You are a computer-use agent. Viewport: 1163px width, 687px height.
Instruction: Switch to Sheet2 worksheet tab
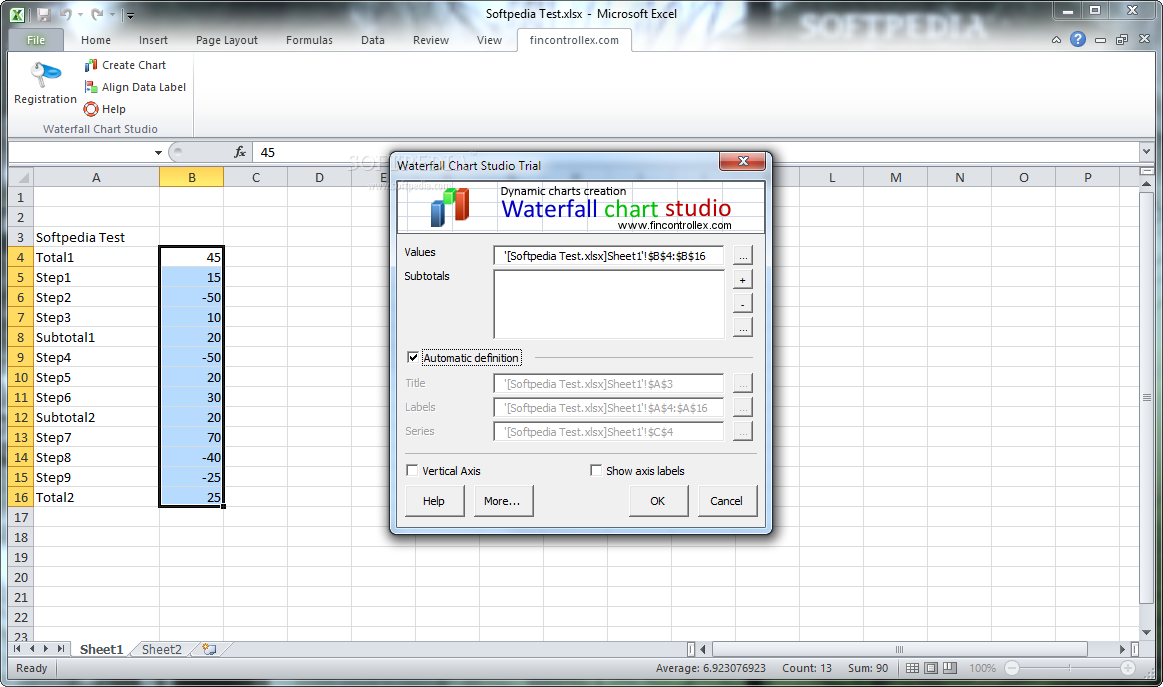[162, 649]
